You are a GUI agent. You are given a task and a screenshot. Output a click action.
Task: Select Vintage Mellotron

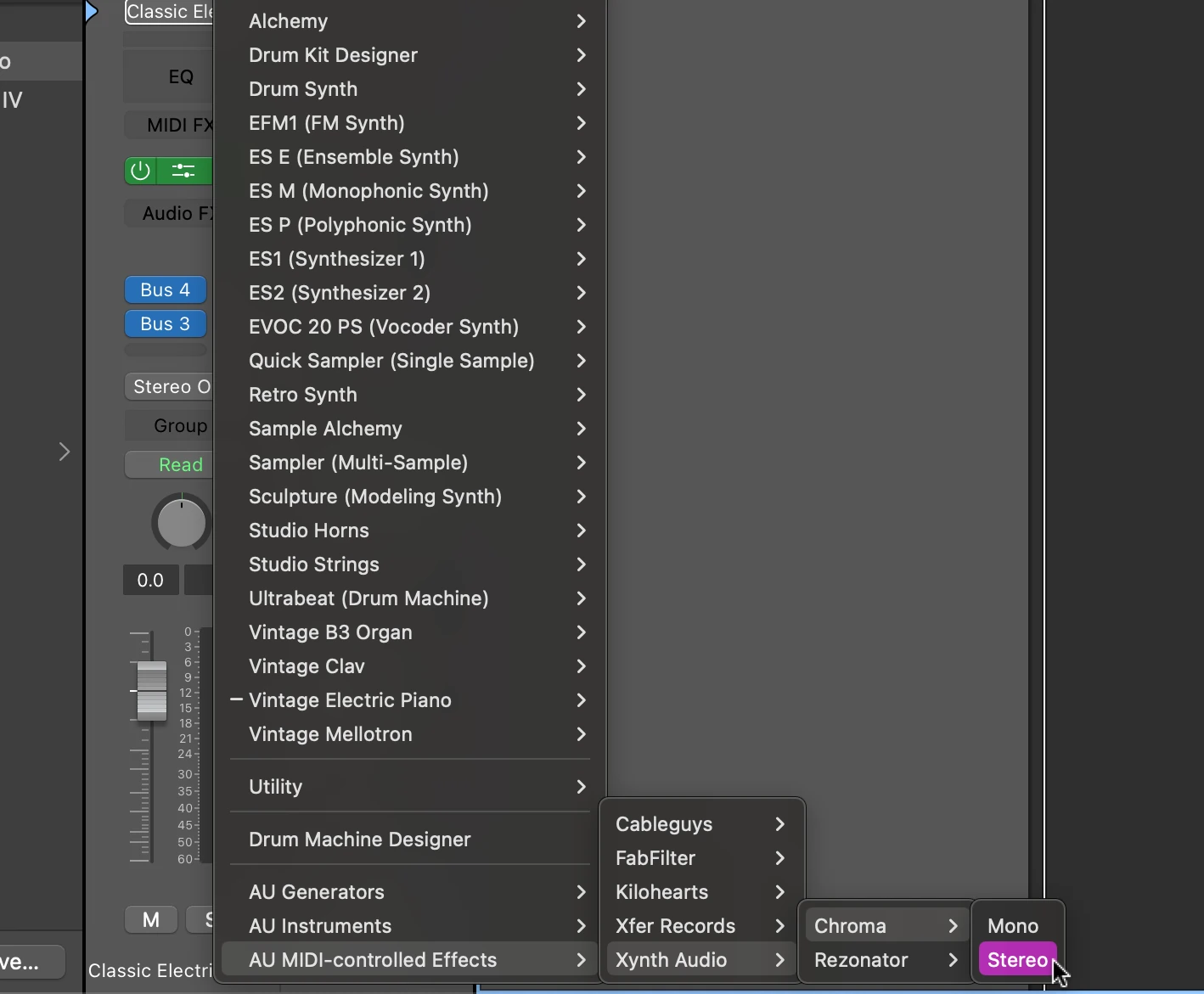410,734
